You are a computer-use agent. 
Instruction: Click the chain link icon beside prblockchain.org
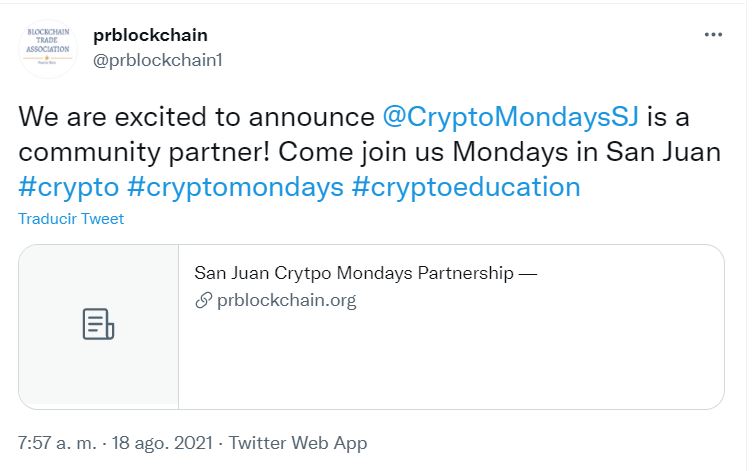(x=204, y=301)
